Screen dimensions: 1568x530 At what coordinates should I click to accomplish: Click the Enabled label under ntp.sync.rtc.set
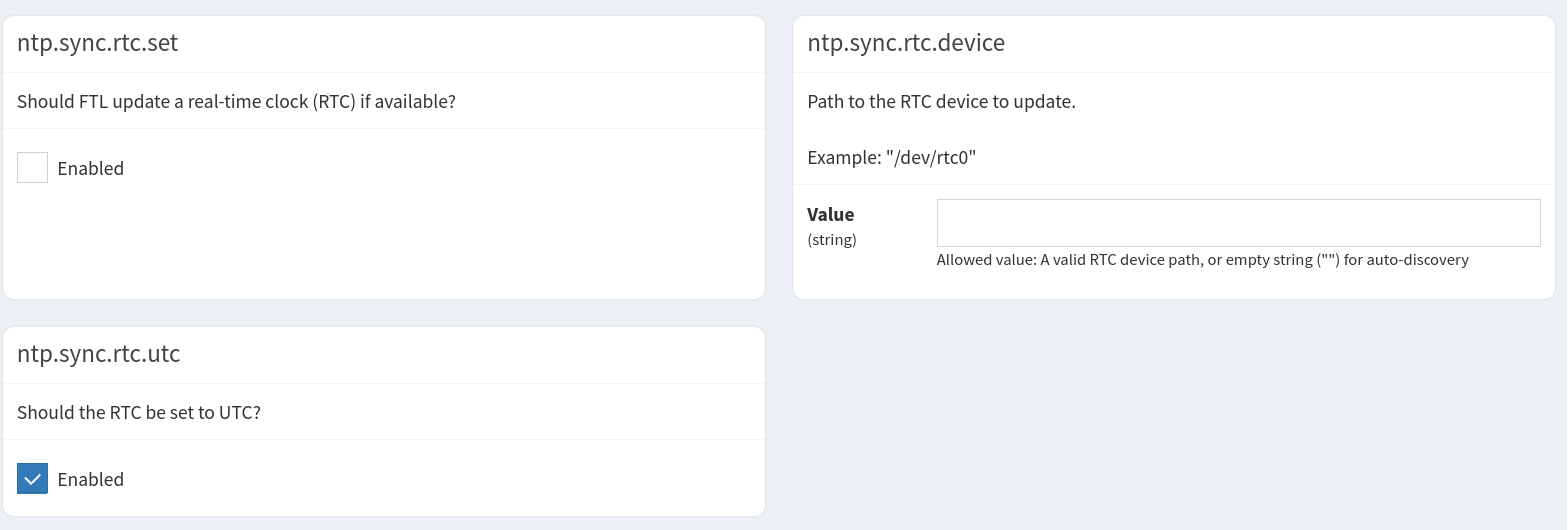[90, 168]
